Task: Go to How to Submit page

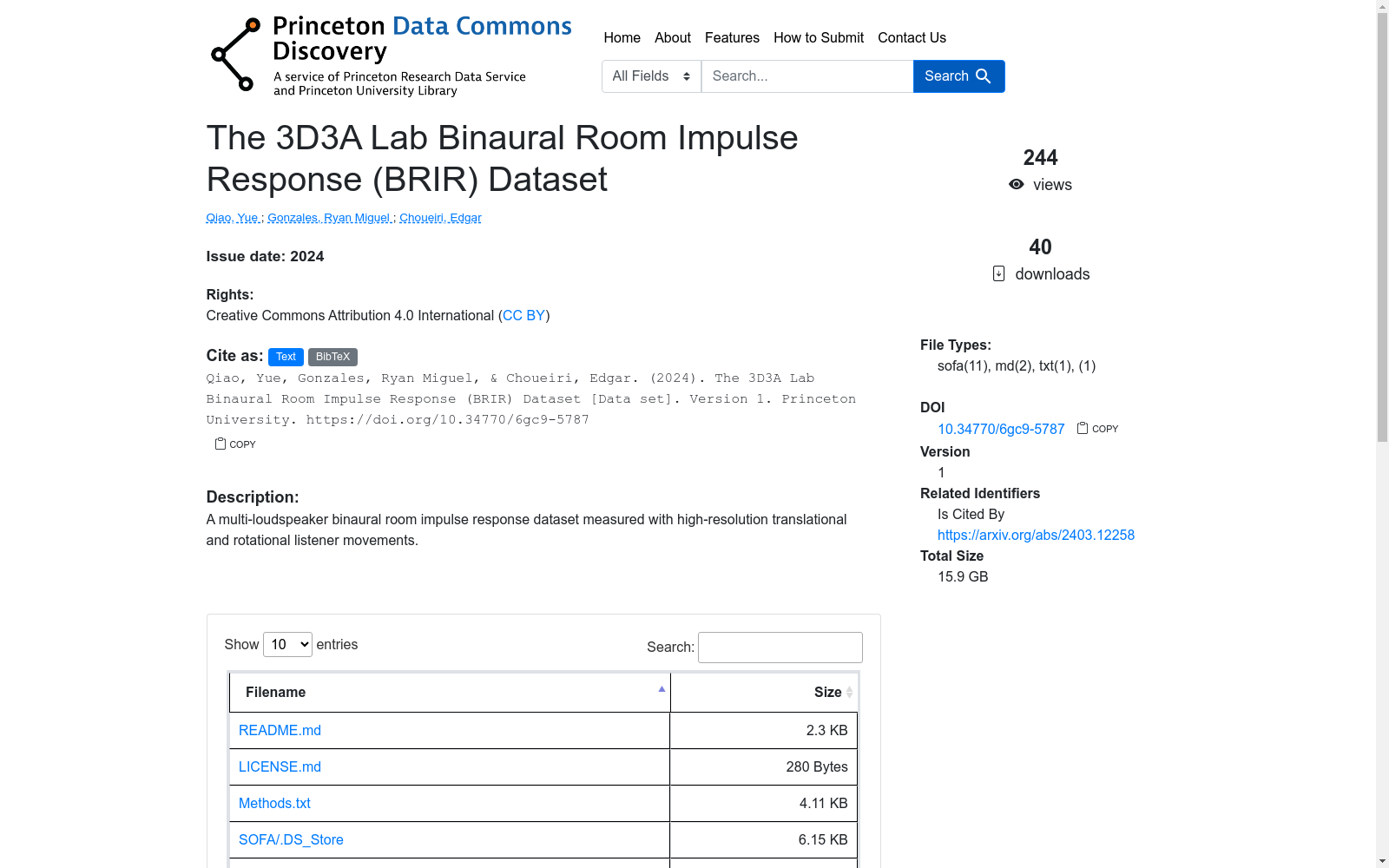Action: pos(818,37)
